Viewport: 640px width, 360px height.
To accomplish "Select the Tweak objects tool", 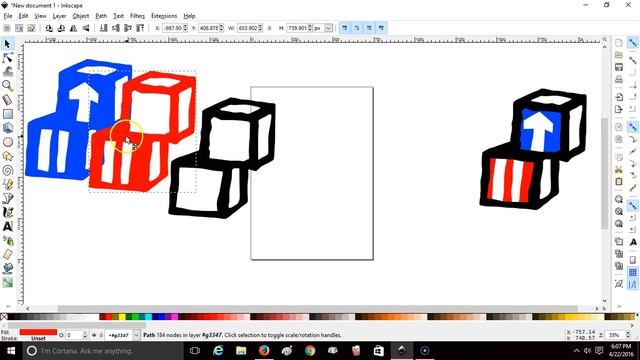I will pos(7,72).
